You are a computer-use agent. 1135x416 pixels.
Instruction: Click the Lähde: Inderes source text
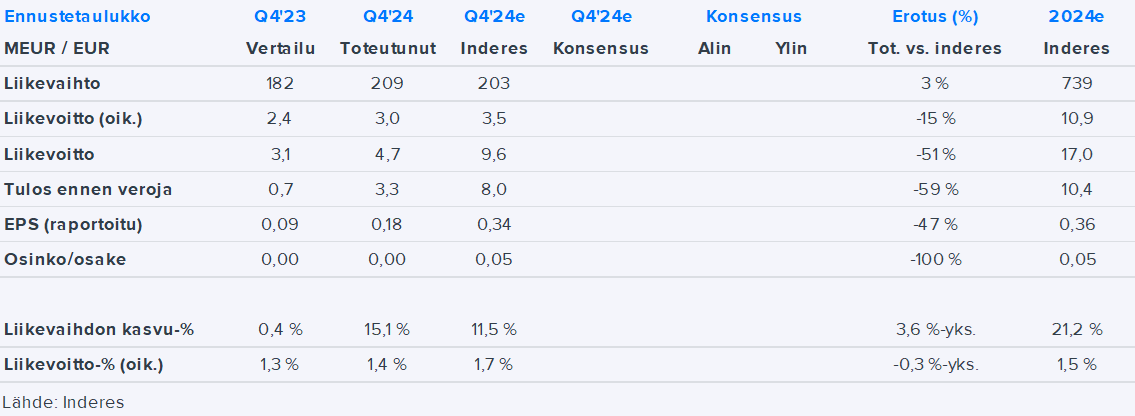tap(62, 402)
